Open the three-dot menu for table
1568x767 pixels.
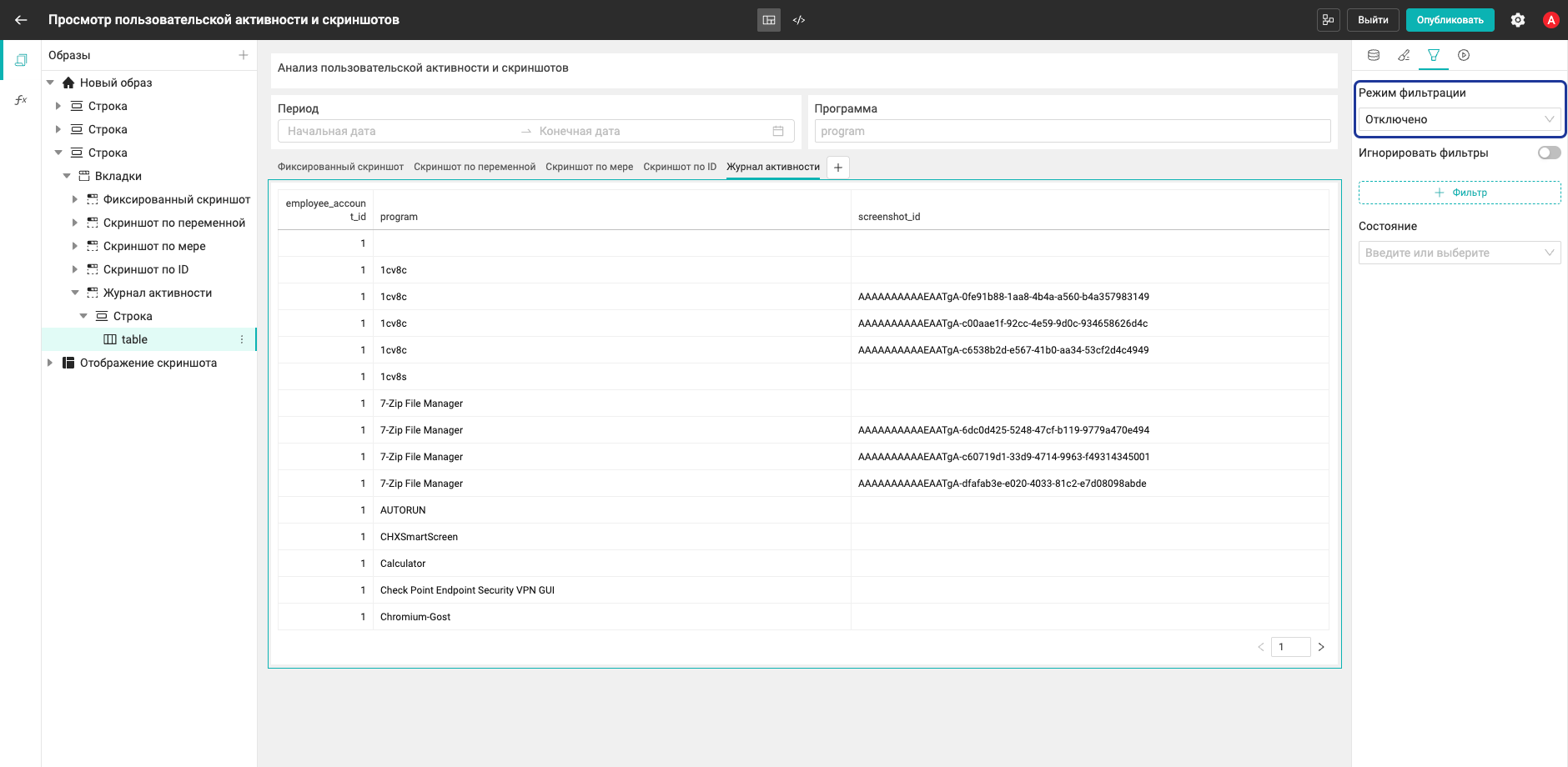tap(242, 339)
